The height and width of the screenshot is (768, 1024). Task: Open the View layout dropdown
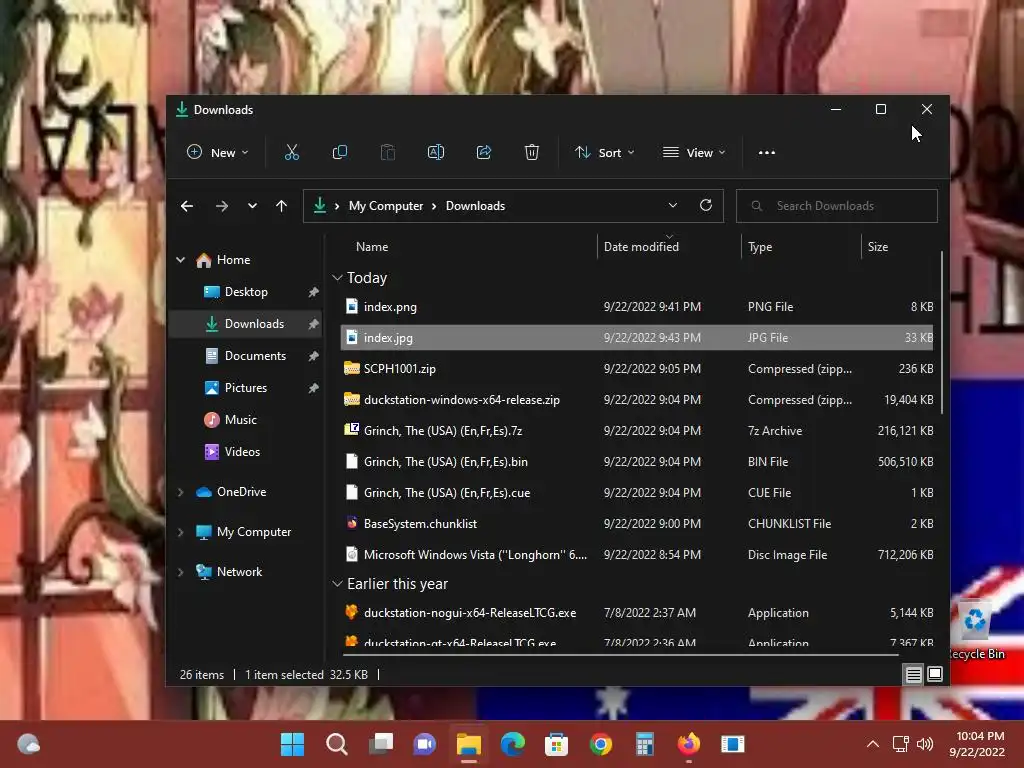pyautogui.click(x=694, y=153)
